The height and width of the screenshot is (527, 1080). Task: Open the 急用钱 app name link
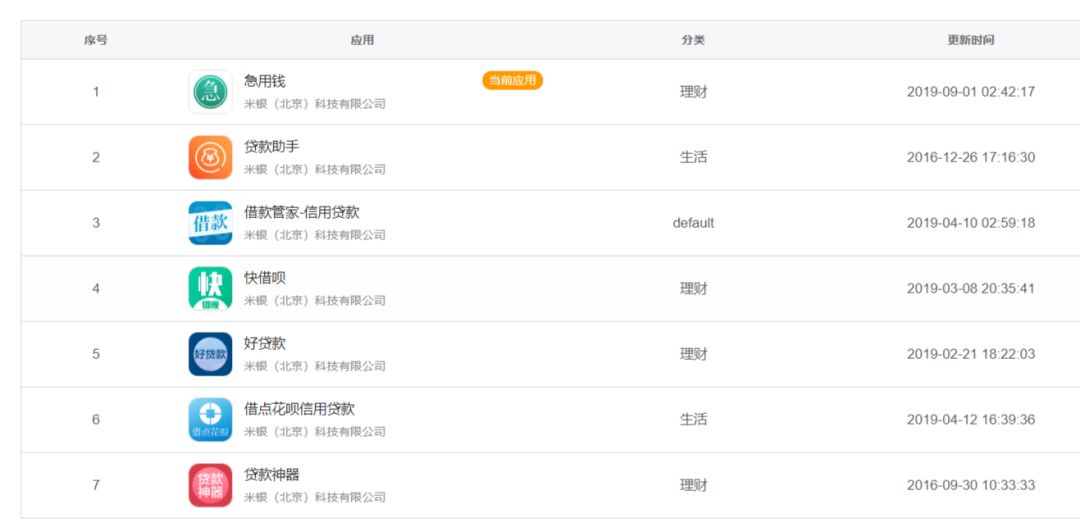[x=265, y=81]
